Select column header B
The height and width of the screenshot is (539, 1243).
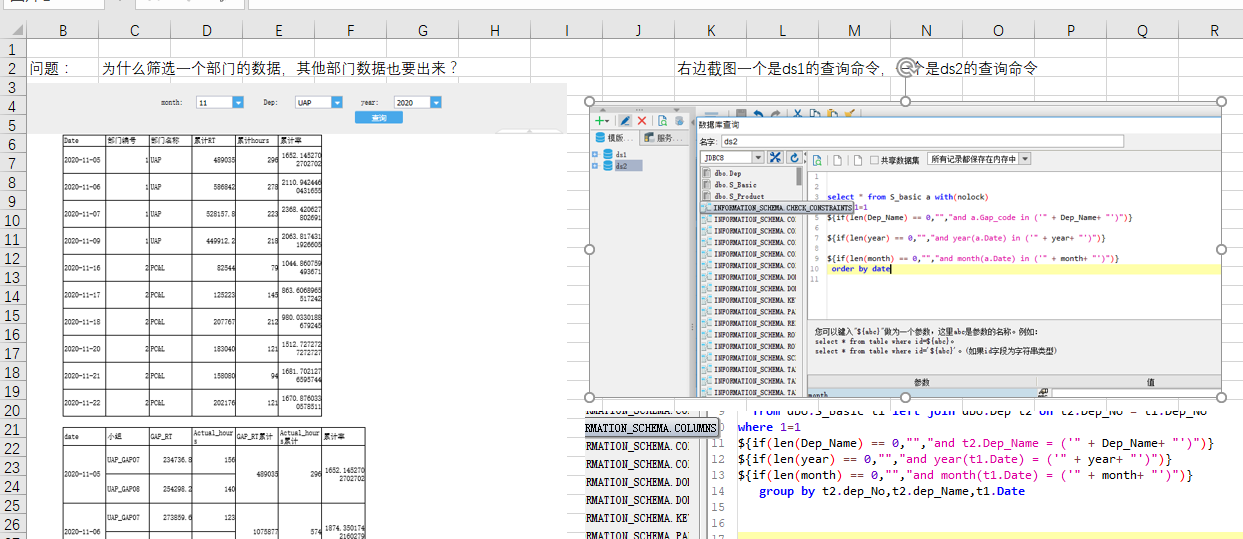point(63,31)
